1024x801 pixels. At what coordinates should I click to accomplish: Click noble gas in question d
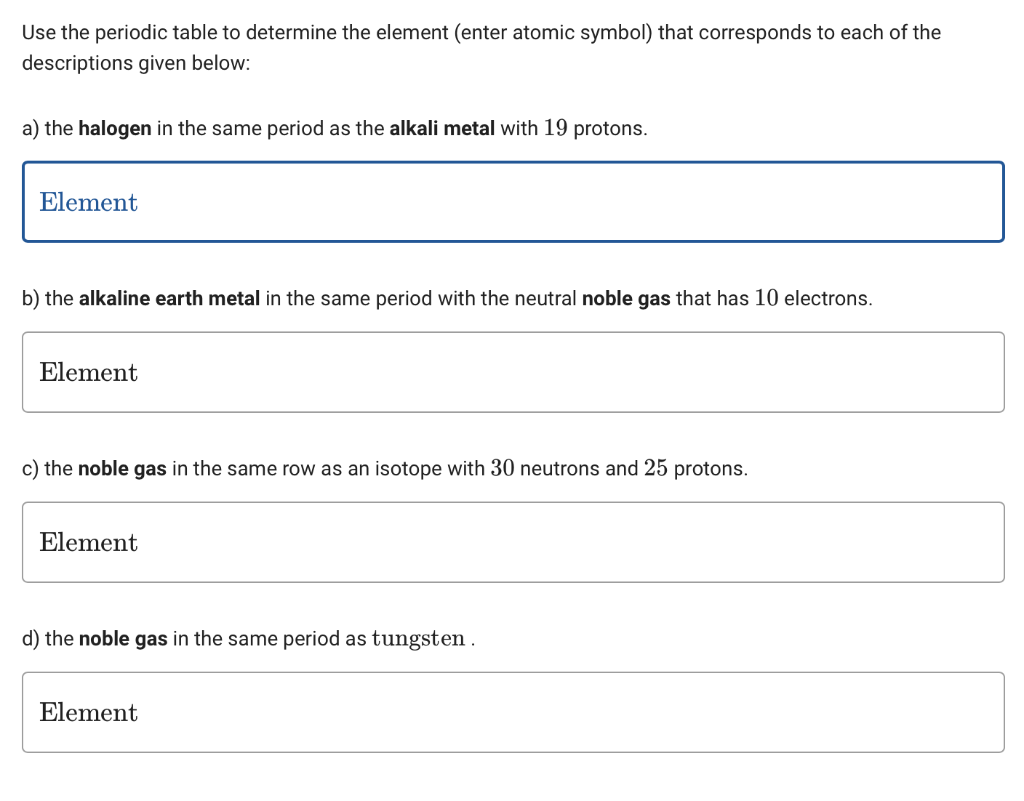[123, 639]
